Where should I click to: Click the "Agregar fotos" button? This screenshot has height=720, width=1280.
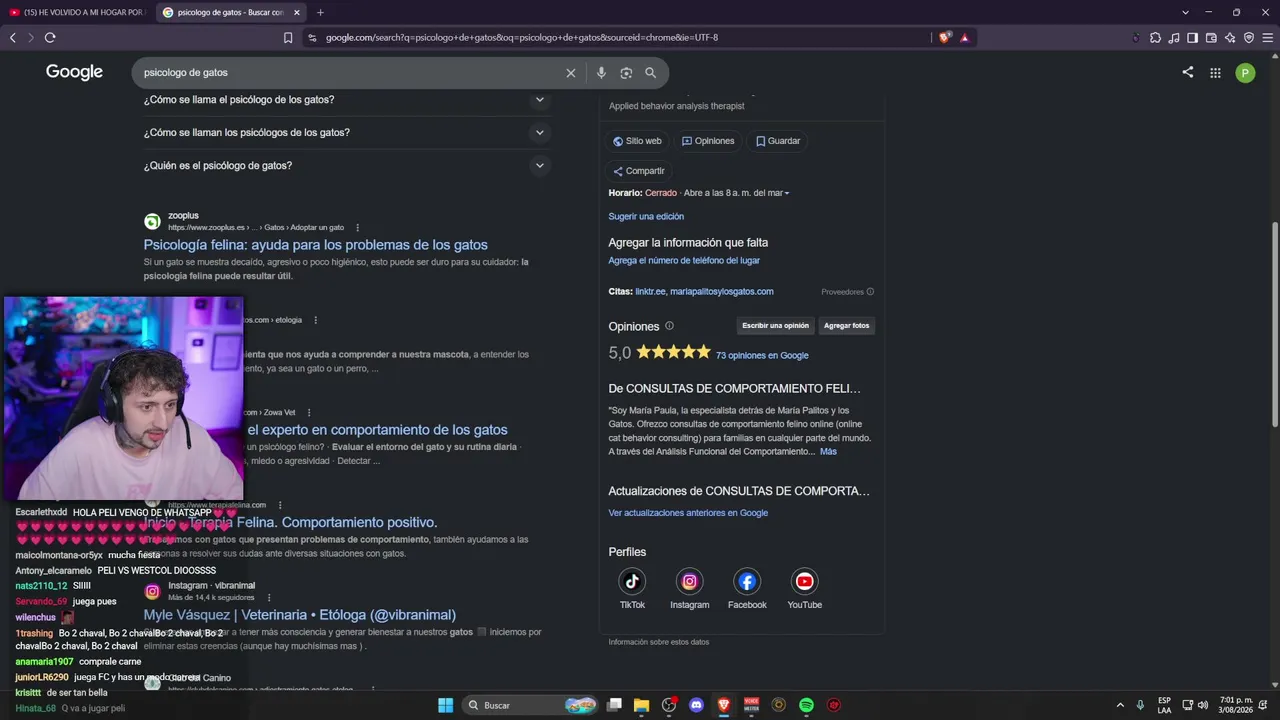(847, 326)
